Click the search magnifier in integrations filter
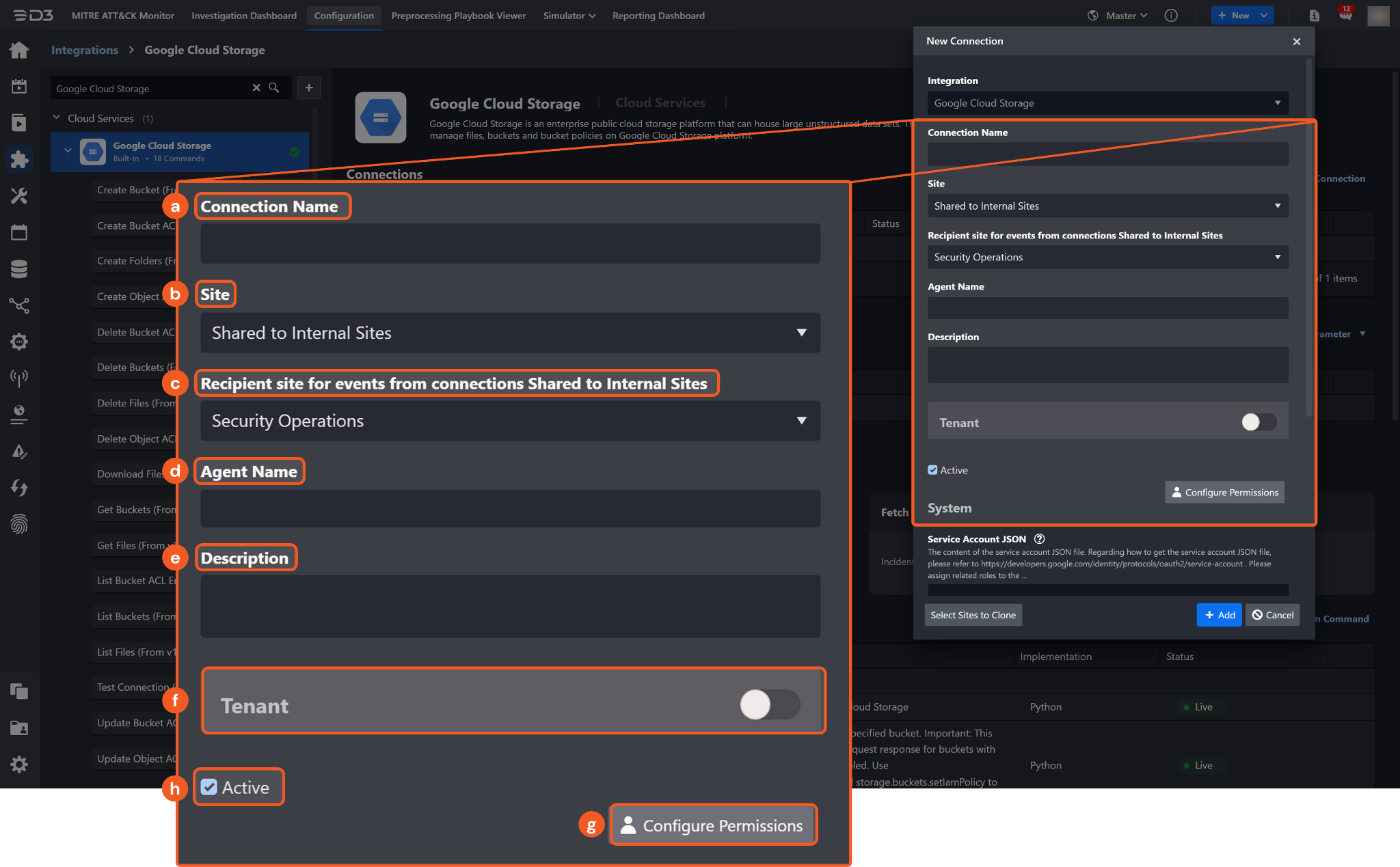The width and height of the screenshot is (1400, 867). 274,88
